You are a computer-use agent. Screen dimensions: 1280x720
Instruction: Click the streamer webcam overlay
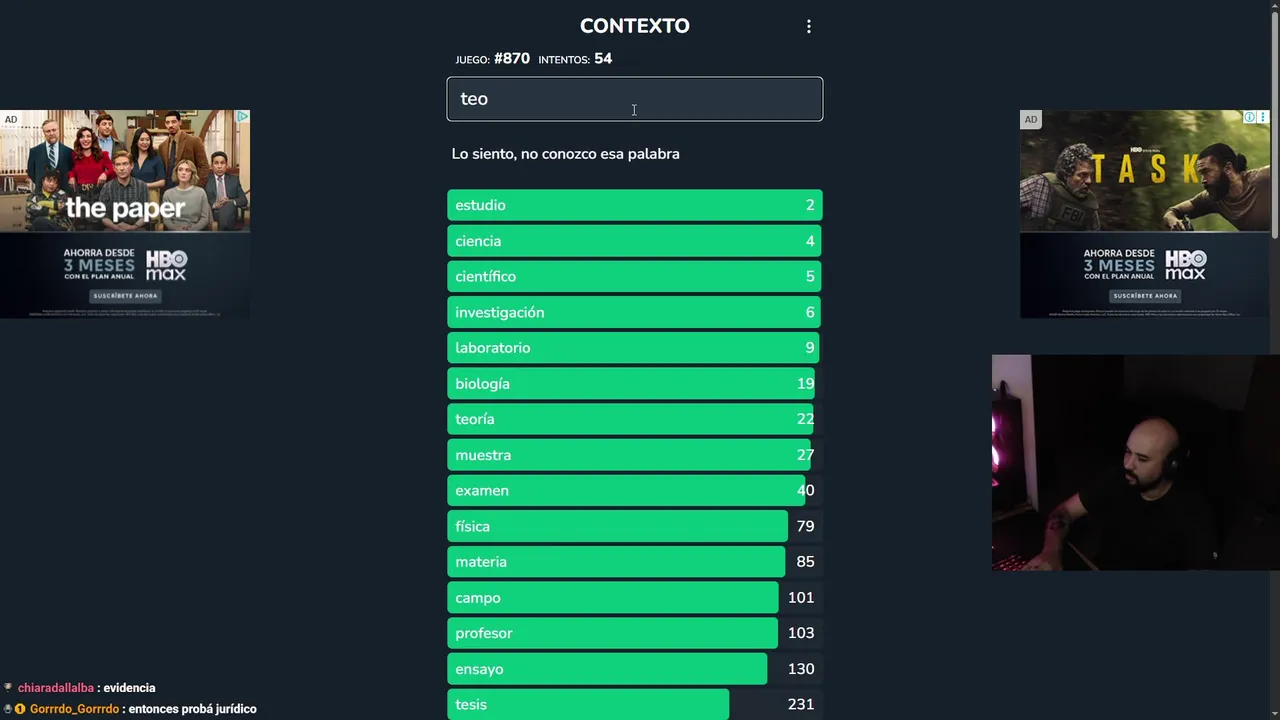click(x=1135, y=463)
